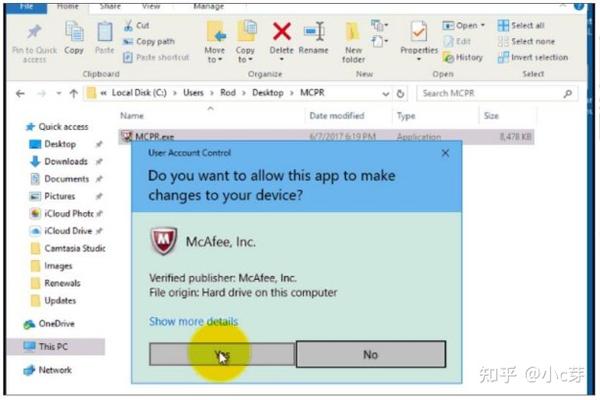Expand the Properties dropdown arrow
The height and width of the screenshot is (400, 600).
pos(419,59)
